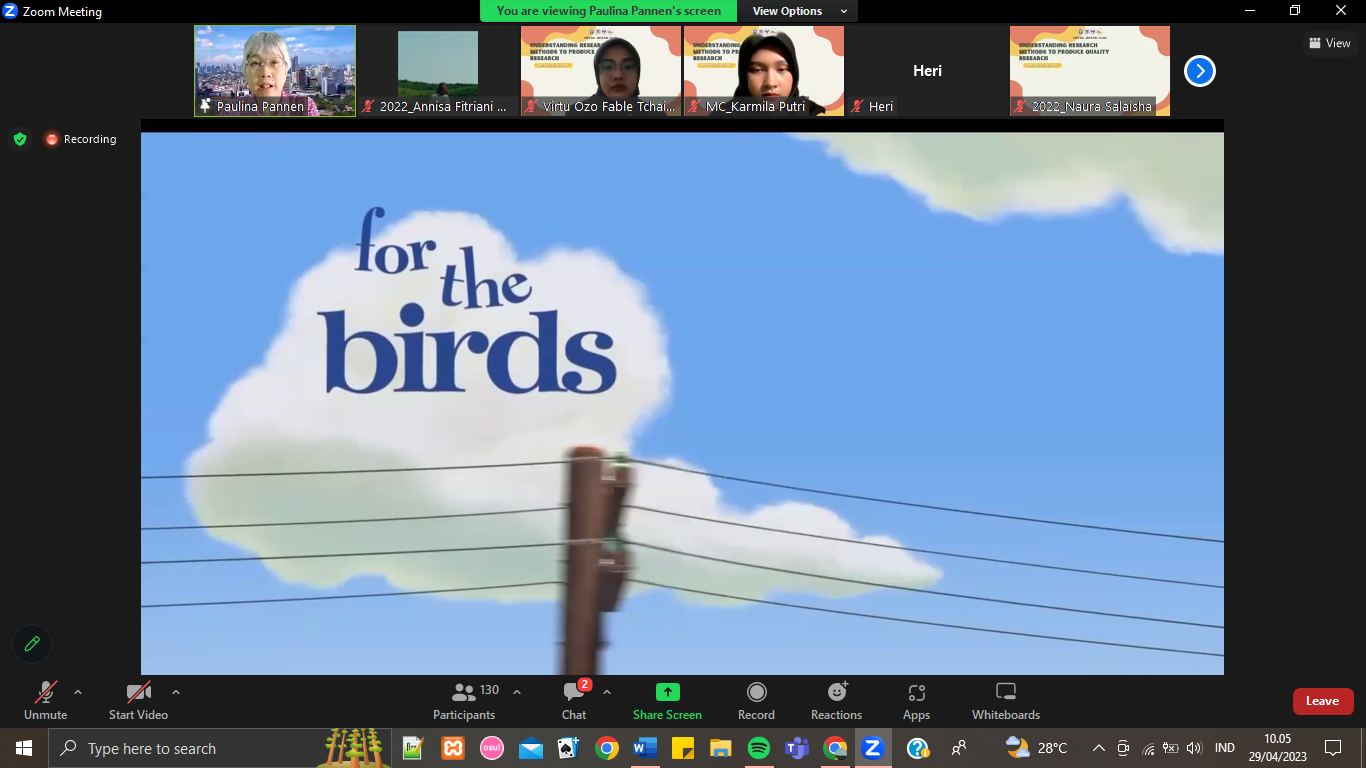Open Google Chrome from the taskbar
Image resolution: width=1366 pixels, height=768 pixels.
tap(606, 748)
